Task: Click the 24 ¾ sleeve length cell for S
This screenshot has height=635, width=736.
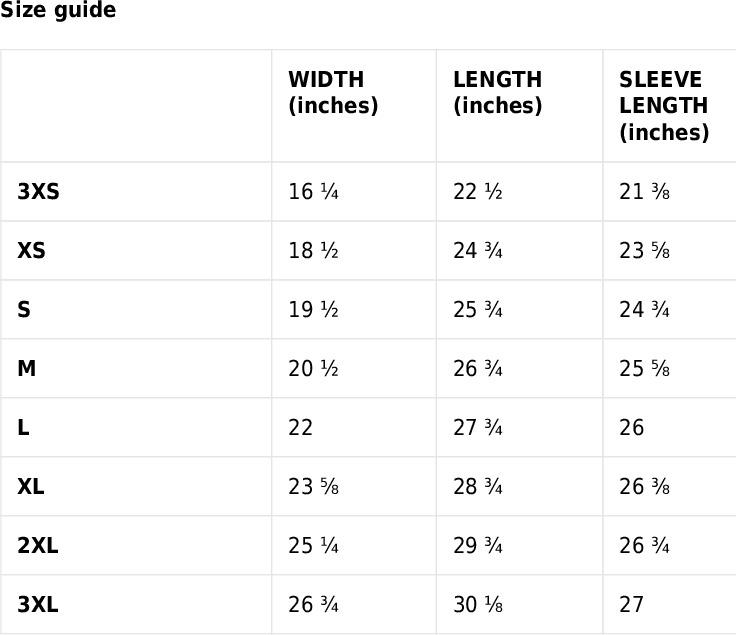Action: point(644,309)
